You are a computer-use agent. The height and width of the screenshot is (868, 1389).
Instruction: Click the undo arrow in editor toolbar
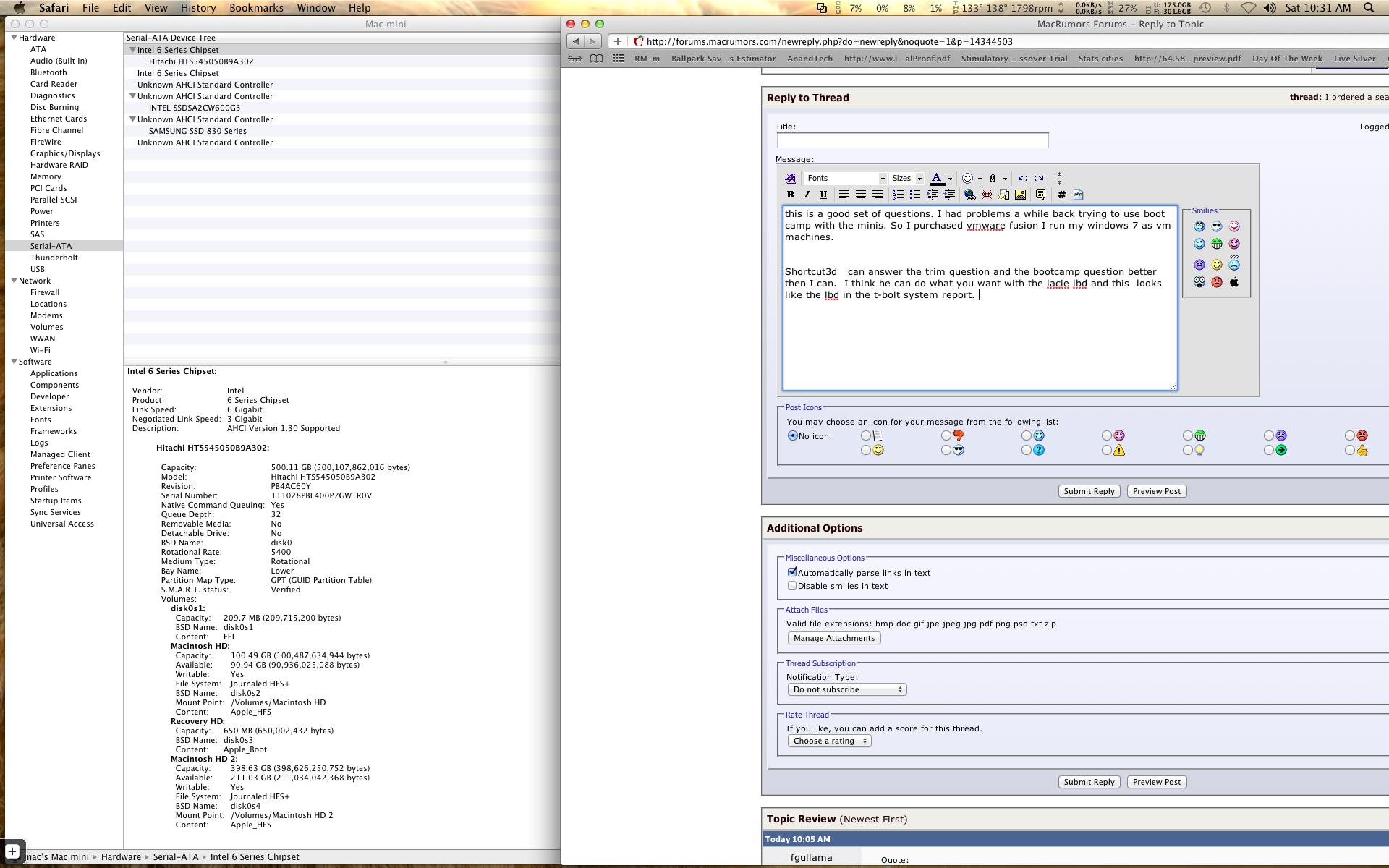pyautogui.click(x=1022, y=178)
